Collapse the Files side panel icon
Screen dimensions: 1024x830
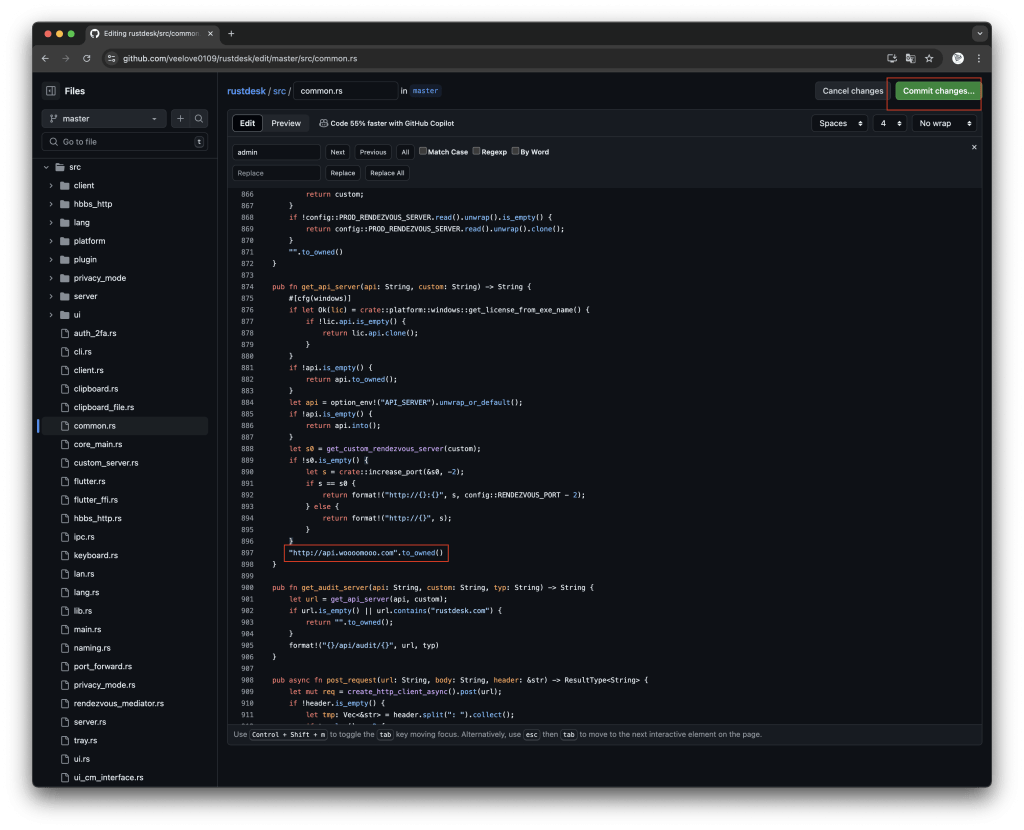[50, 91]
